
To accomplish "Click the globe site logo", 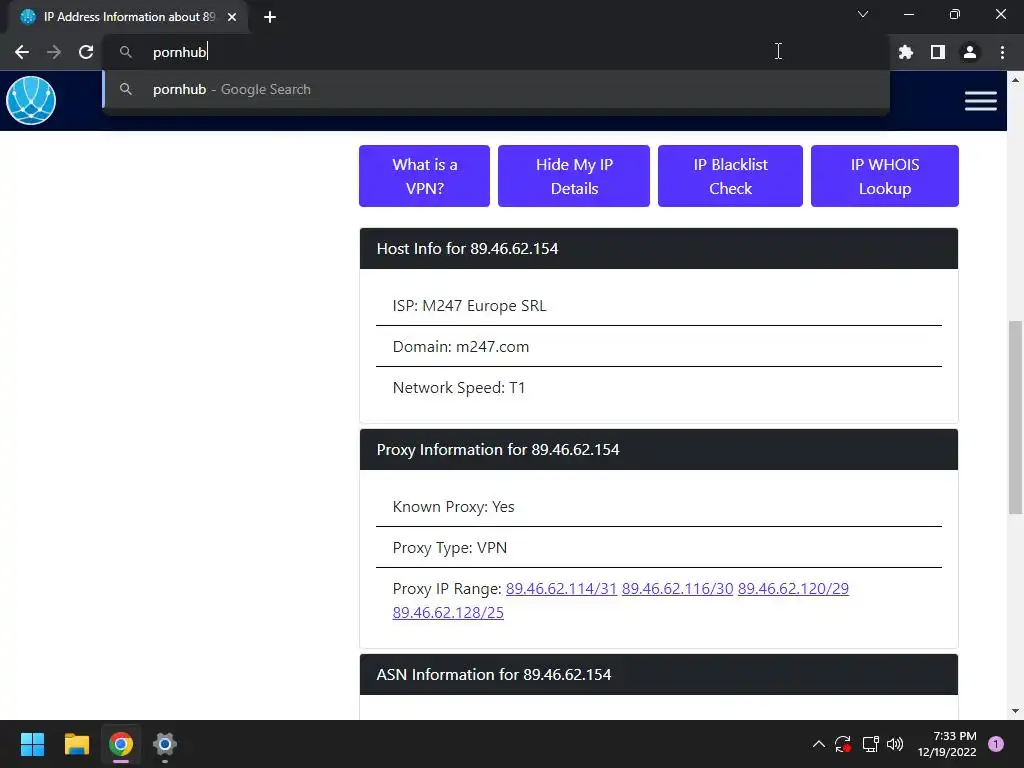I will click(x=31, y=100).
